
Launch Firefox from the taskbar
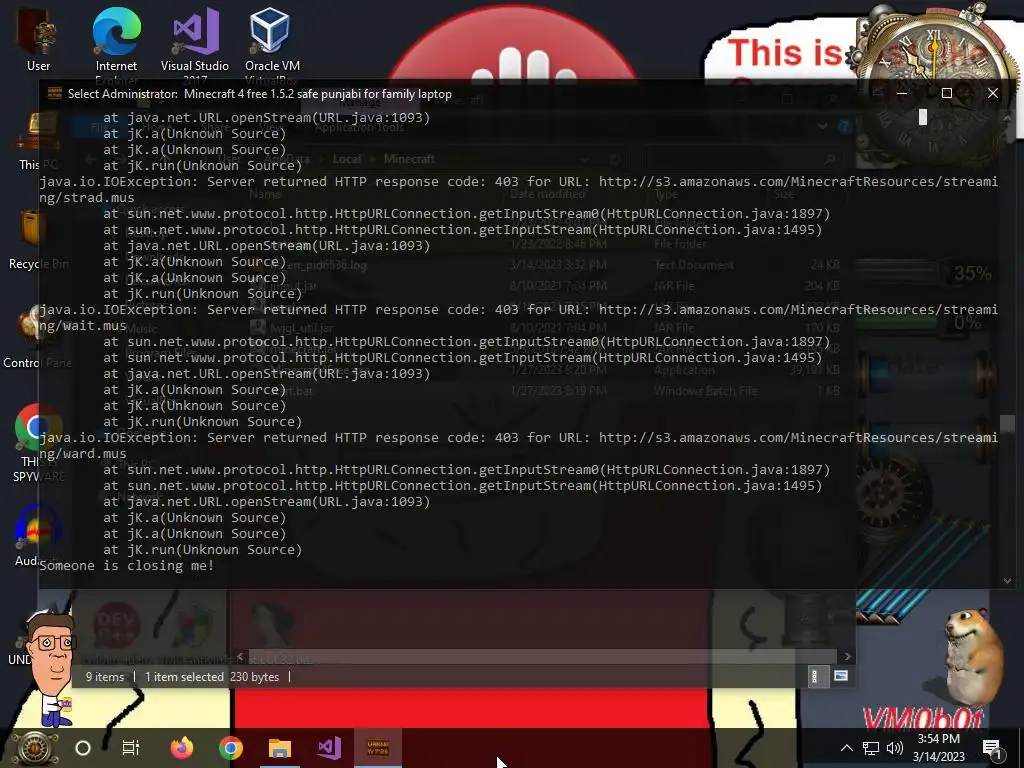point(182,748)
